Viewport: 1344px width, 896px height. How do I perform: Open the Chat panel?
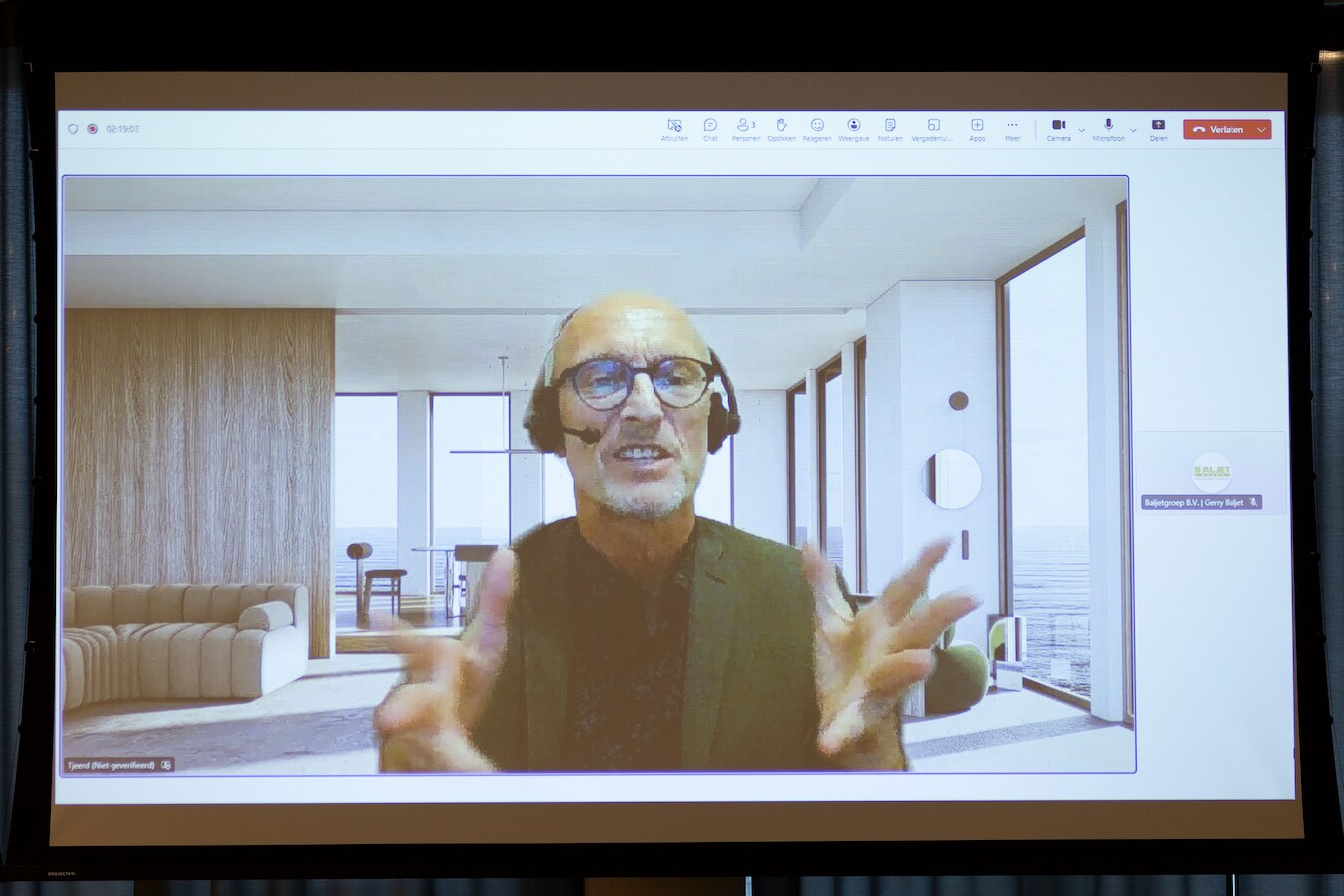710,127
